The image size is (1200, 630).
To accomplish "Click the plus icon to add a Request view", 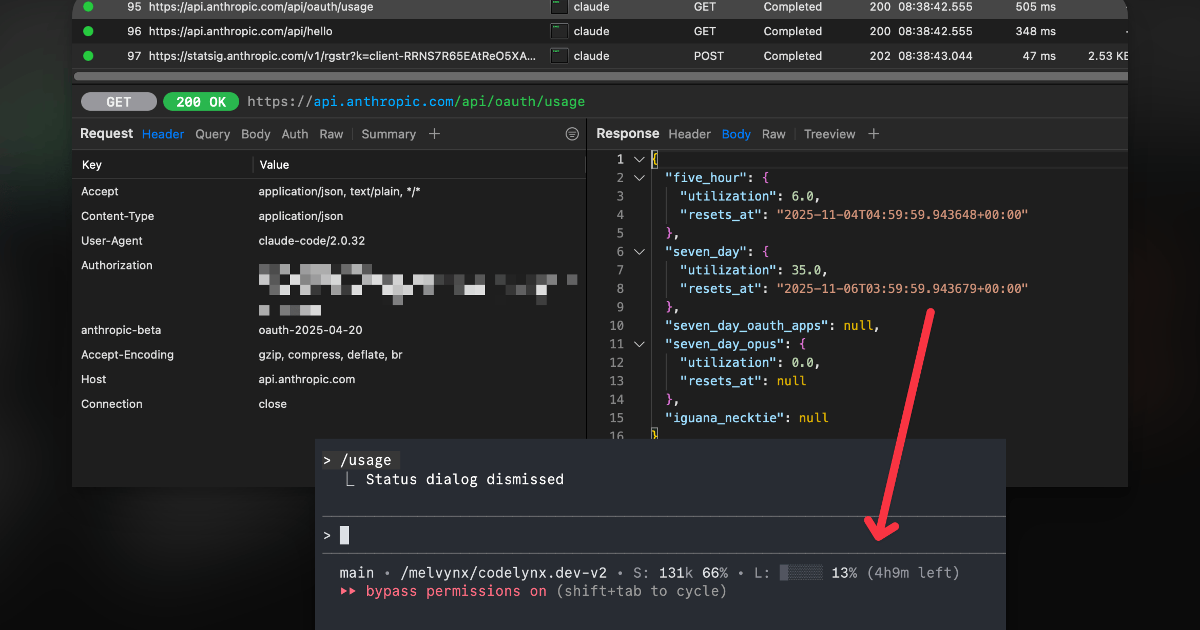I will click(x=434, y=133).
